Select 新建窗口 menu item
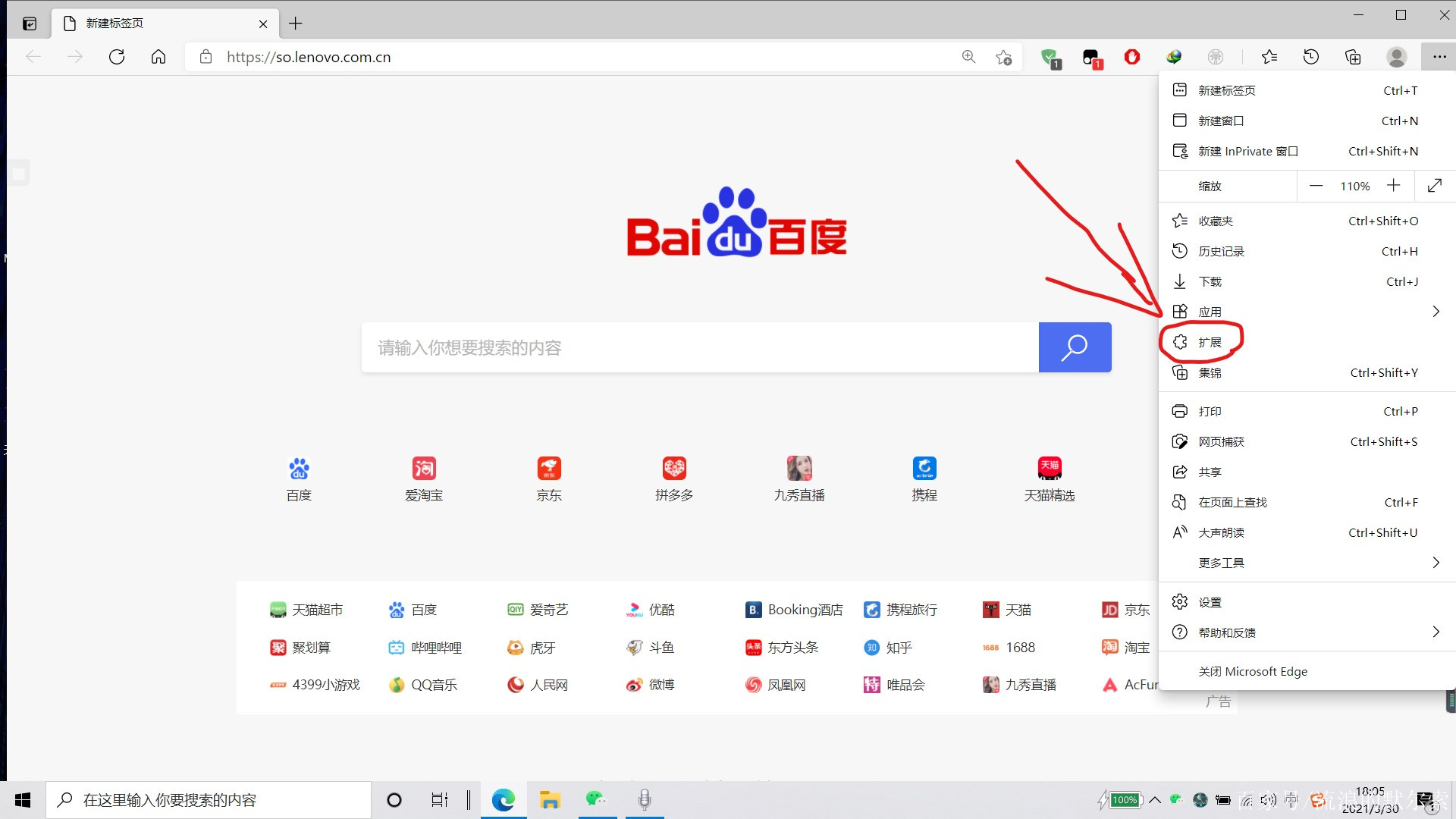Screen dimensions: 1456x819 (1307, 121)
